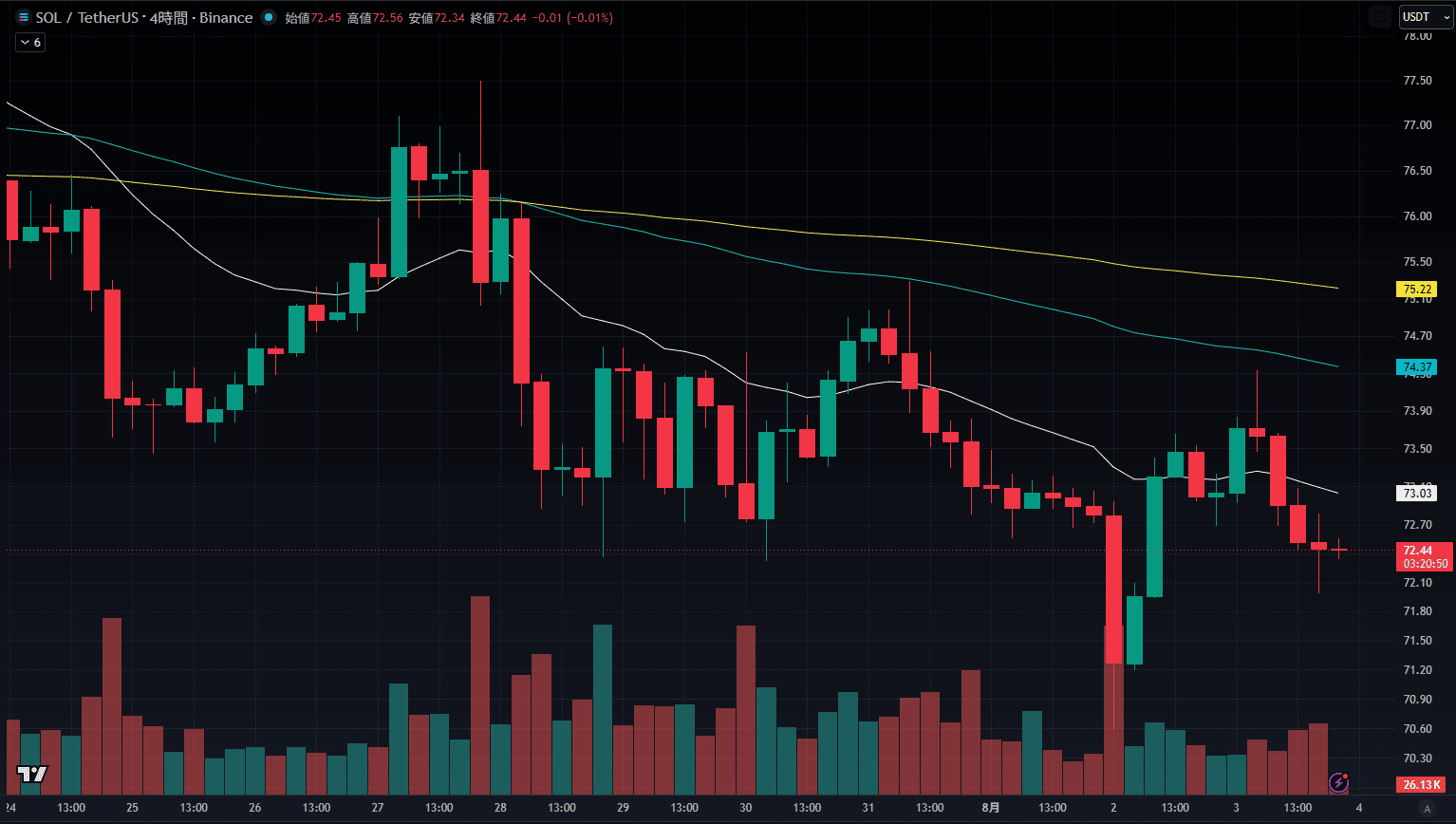The width and height of the screenshot is (1456, 824).
Task: Click the 74.70 price axis tick
Action: pos(1417,336)
